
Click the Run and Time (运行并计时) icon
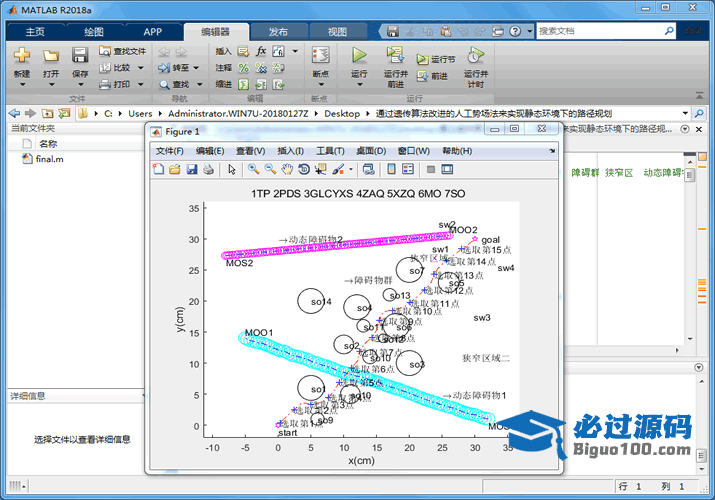476,56
